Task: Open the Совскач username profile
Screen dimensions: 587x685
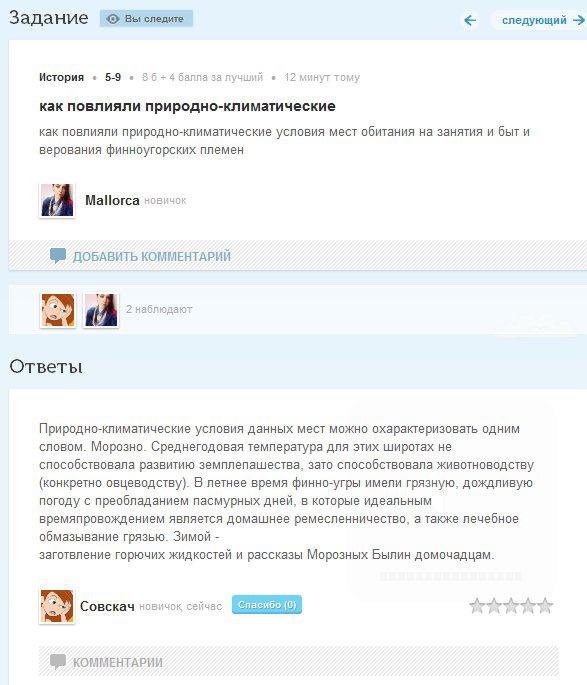Action: point(107,606)
